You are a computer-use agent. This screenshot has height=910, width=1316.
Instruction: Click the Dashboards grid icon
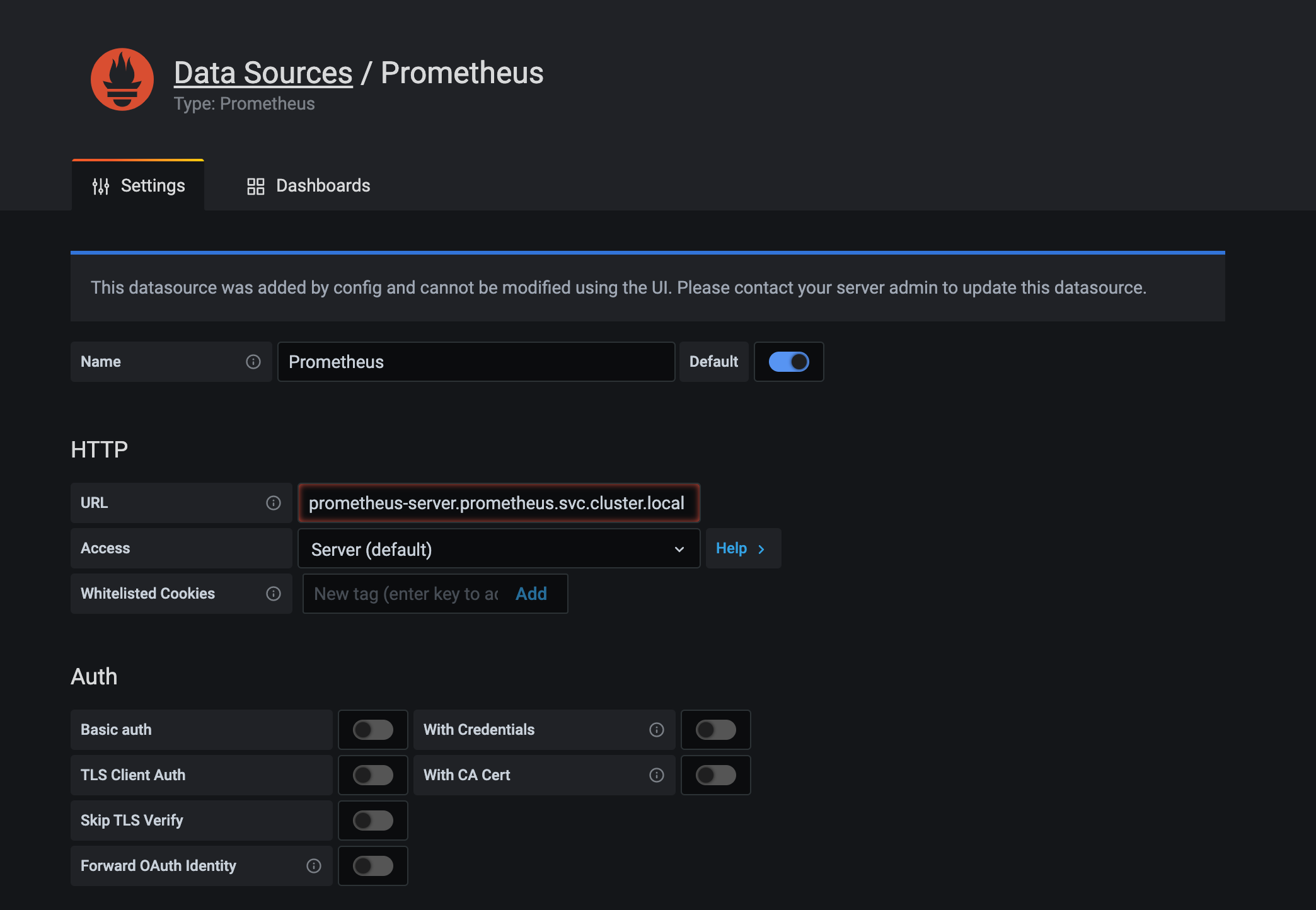[255, 186]
